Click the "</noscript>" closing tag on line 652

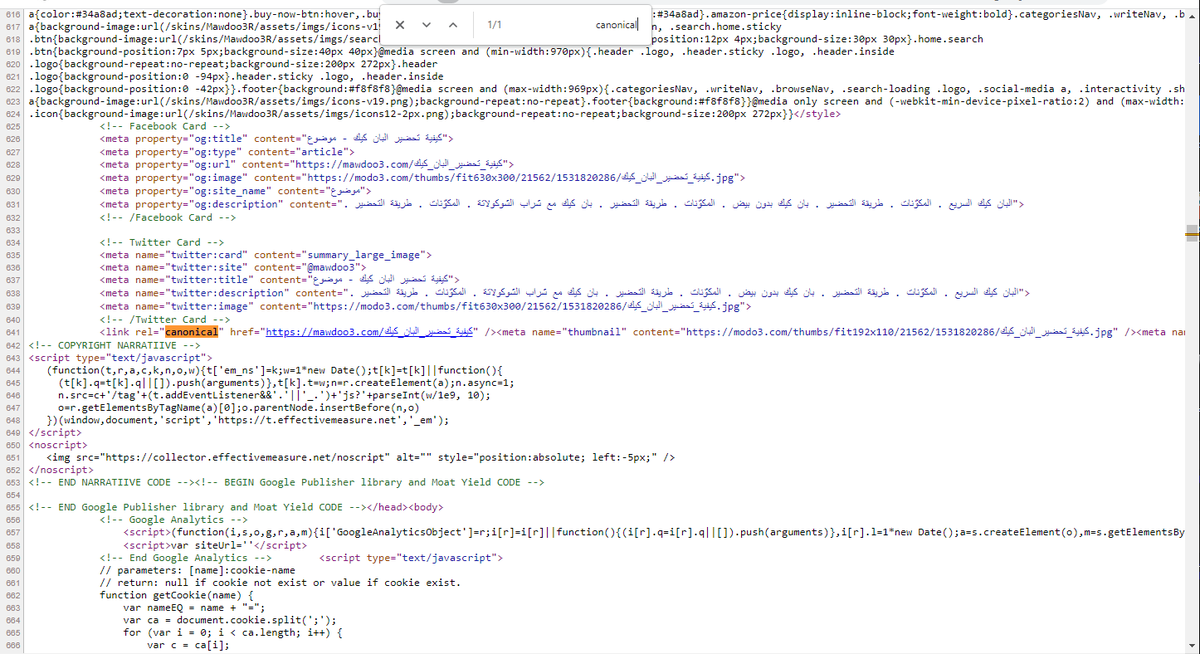pos(62,470)
